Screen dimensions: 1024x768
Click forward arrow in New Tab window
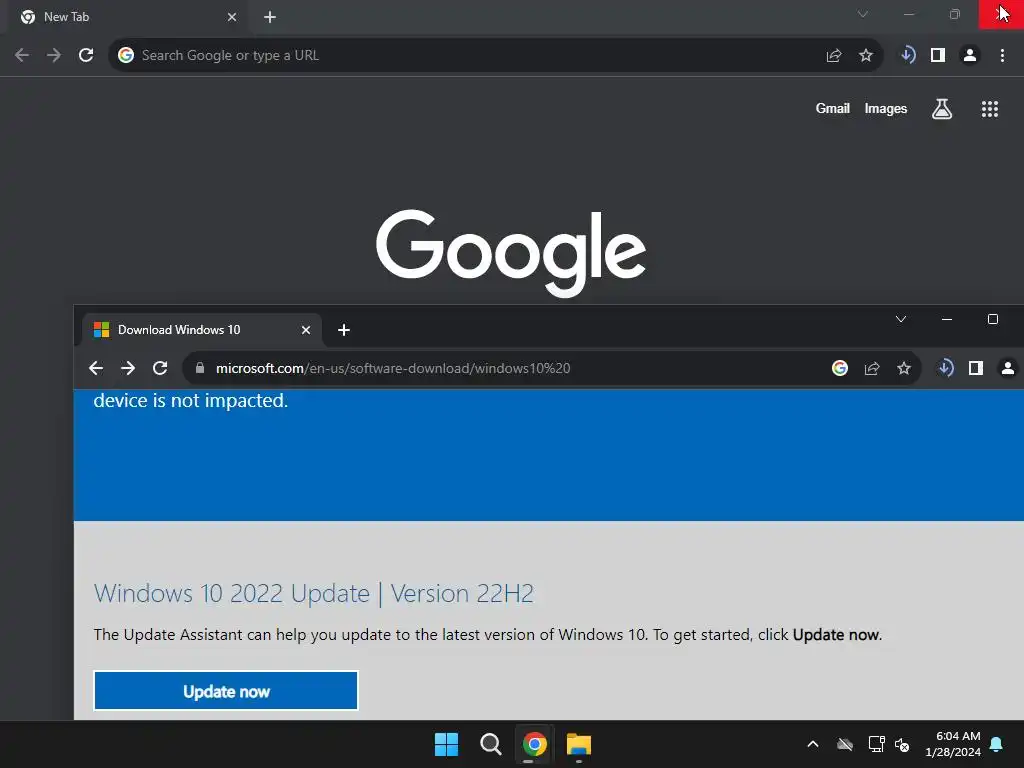(54, 55)
